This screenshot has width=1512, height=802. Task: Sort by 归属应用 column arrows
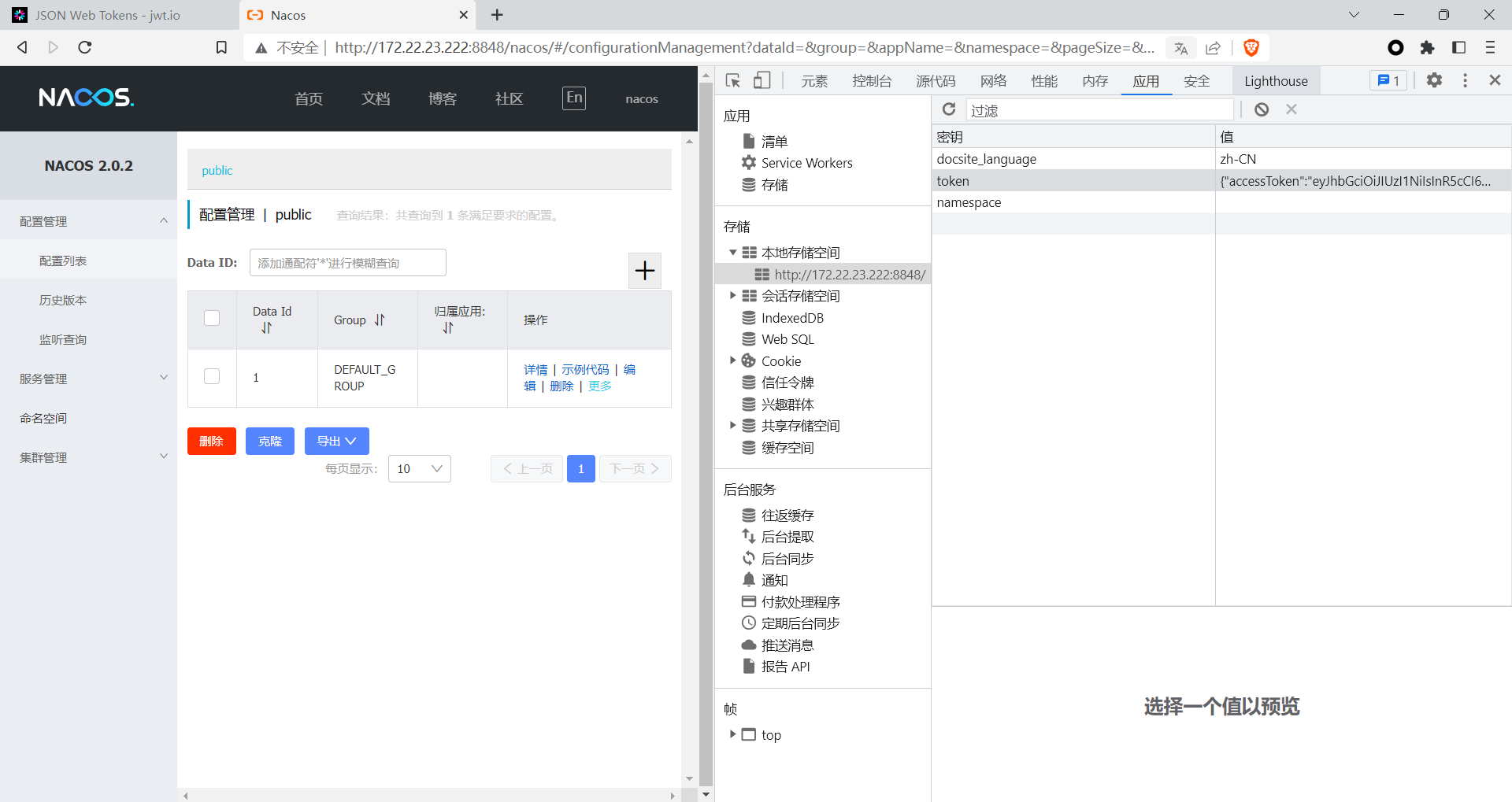(448, 328)
